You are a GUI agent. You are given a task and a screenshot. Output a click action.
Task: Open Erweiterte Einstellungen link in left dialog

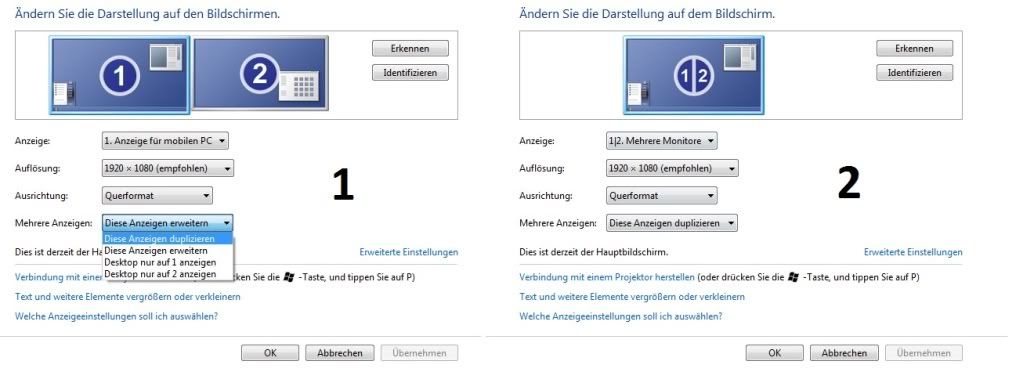pyautogui.click(x=408, y=252)
